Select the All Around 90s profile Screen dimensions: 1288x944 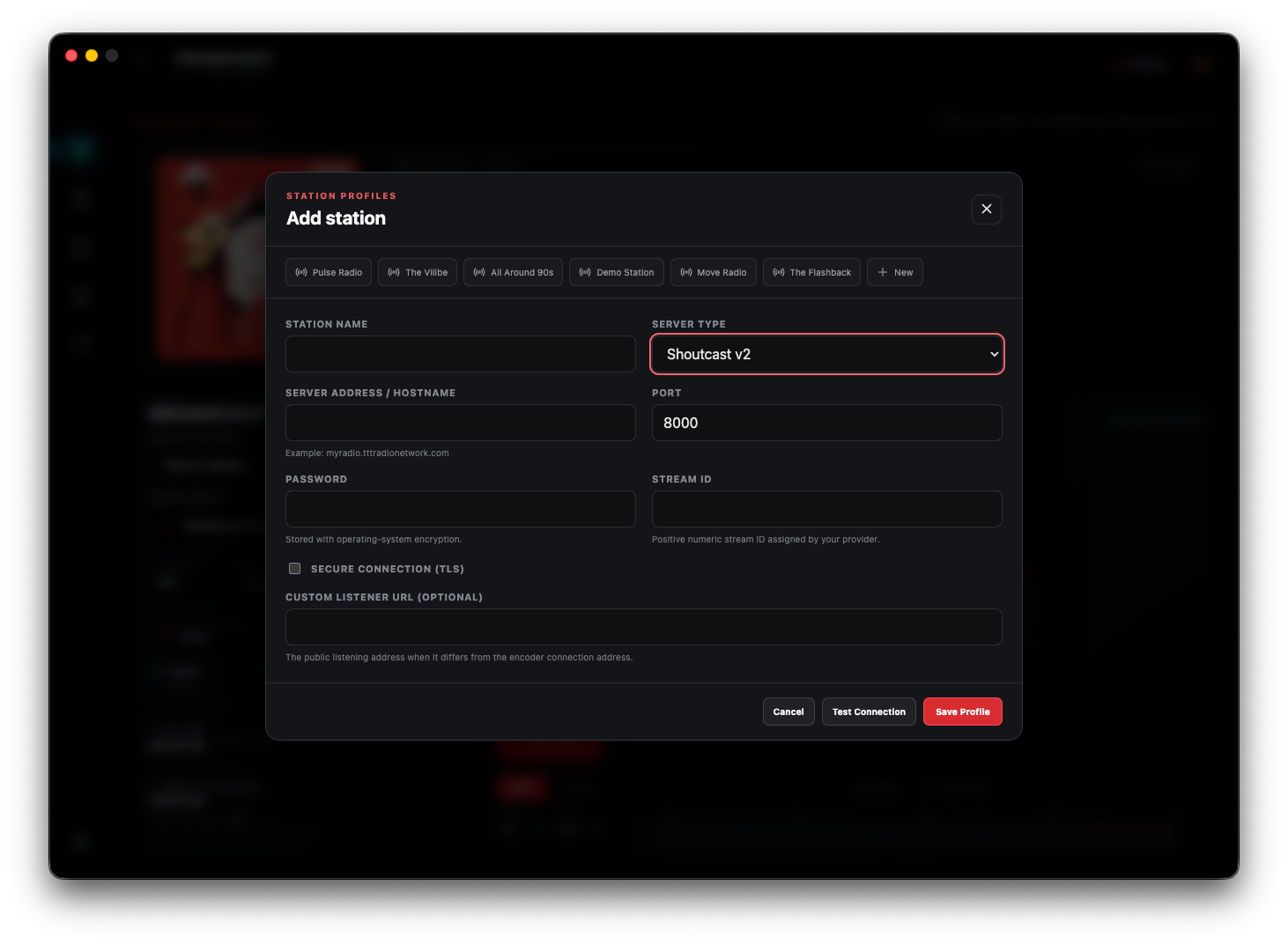click(514, 272)
